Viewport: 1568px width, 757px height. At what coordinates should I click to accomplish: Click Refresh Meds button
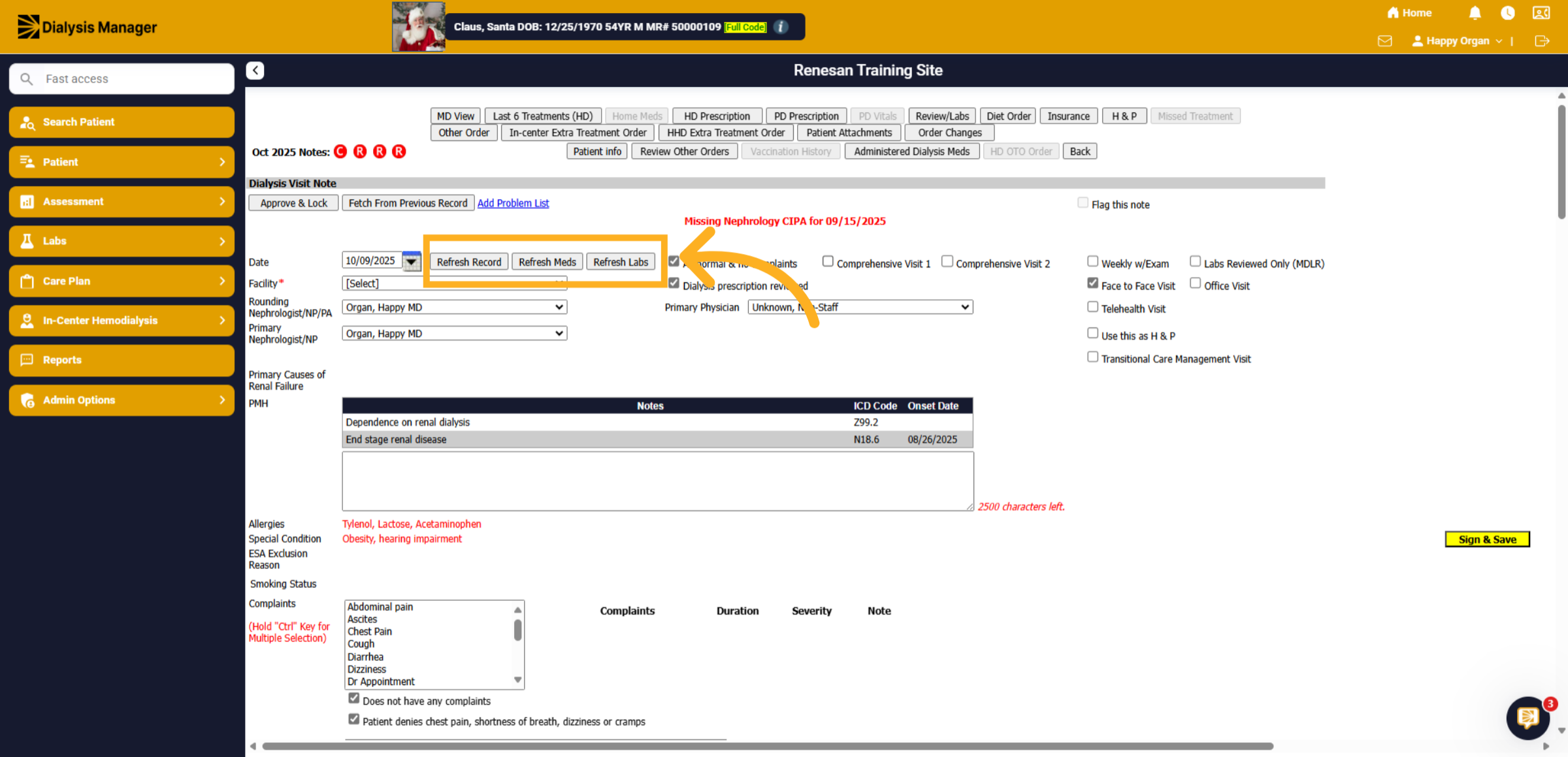coord(547,262)
